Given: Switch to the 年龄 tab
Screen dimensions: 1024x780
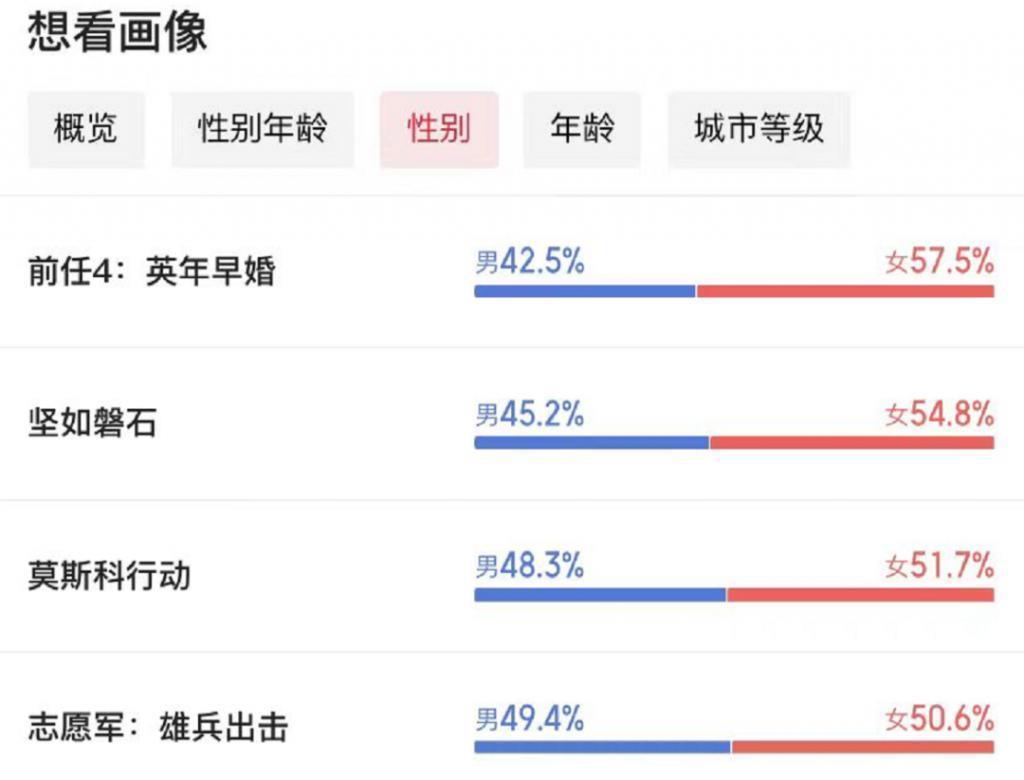Looking at the screenshot, I should click(582, 129).
